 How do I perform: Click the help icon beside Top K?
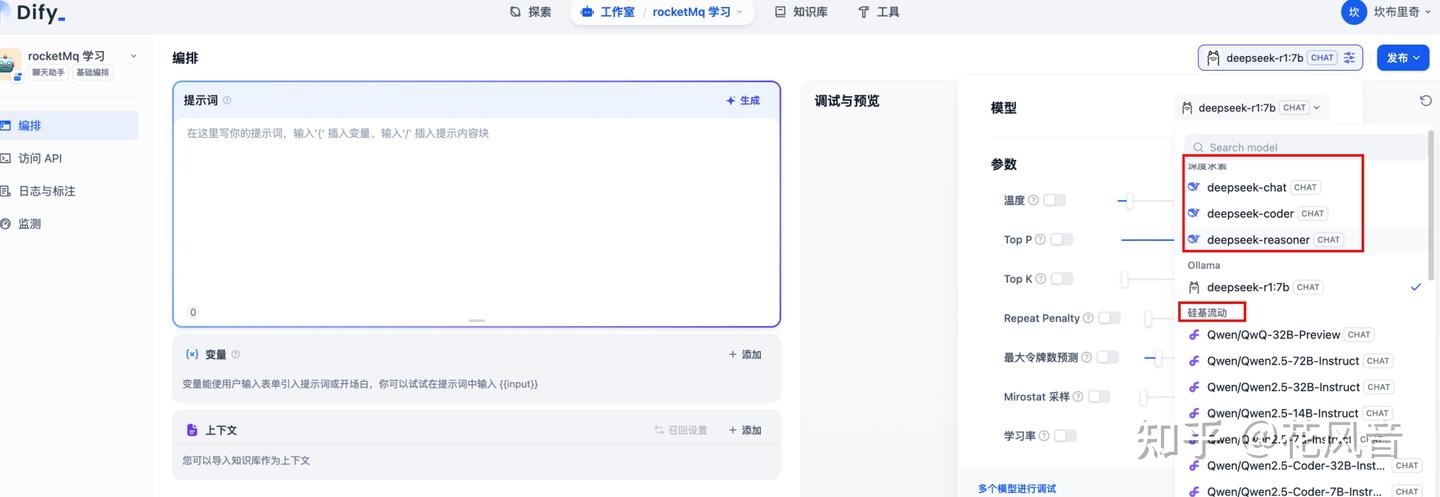coord(1041,279)
